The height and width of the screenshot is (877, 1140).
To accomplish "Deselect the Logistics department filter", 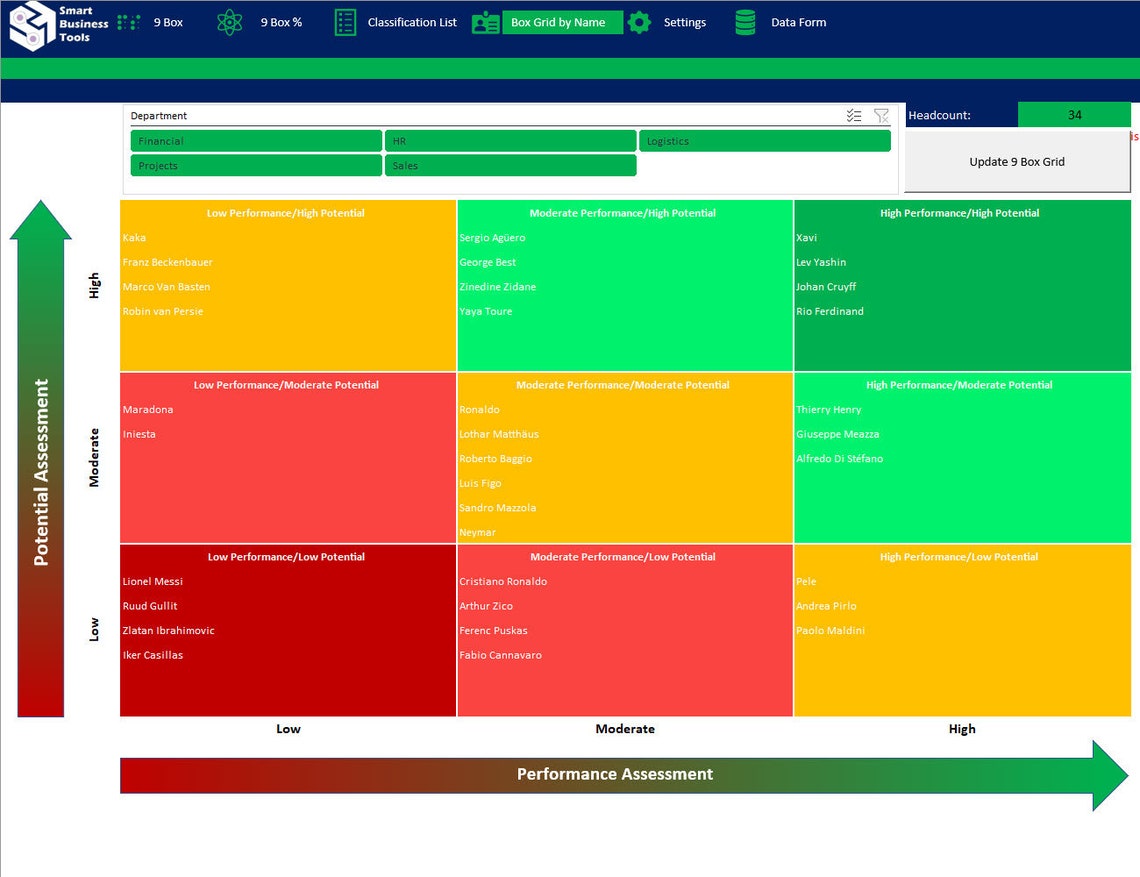I will click(765, 141).
